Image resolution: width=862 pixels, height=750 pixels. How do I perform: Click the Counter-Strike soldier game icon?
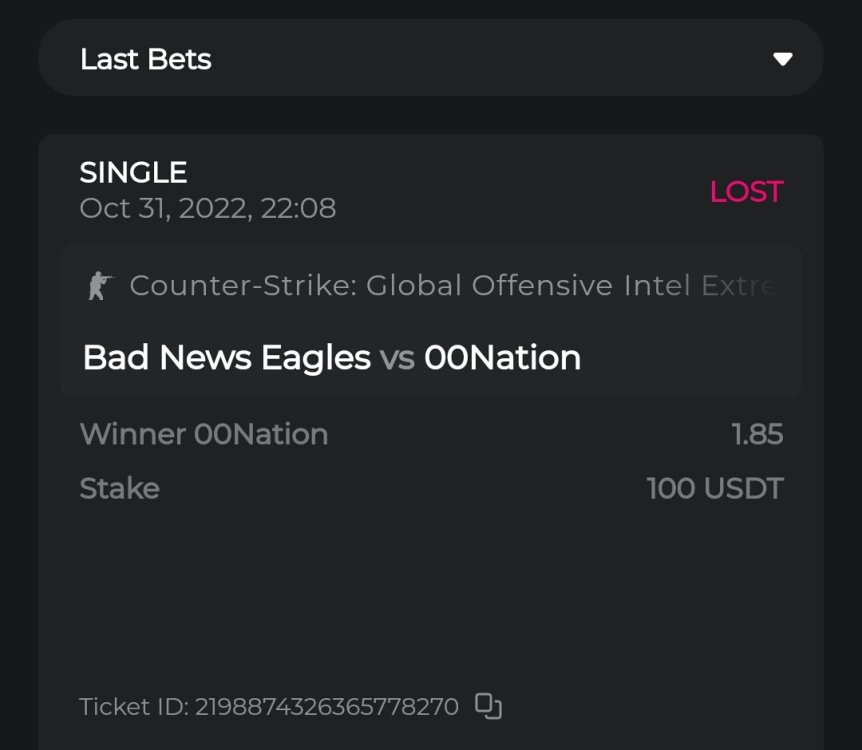100,286
